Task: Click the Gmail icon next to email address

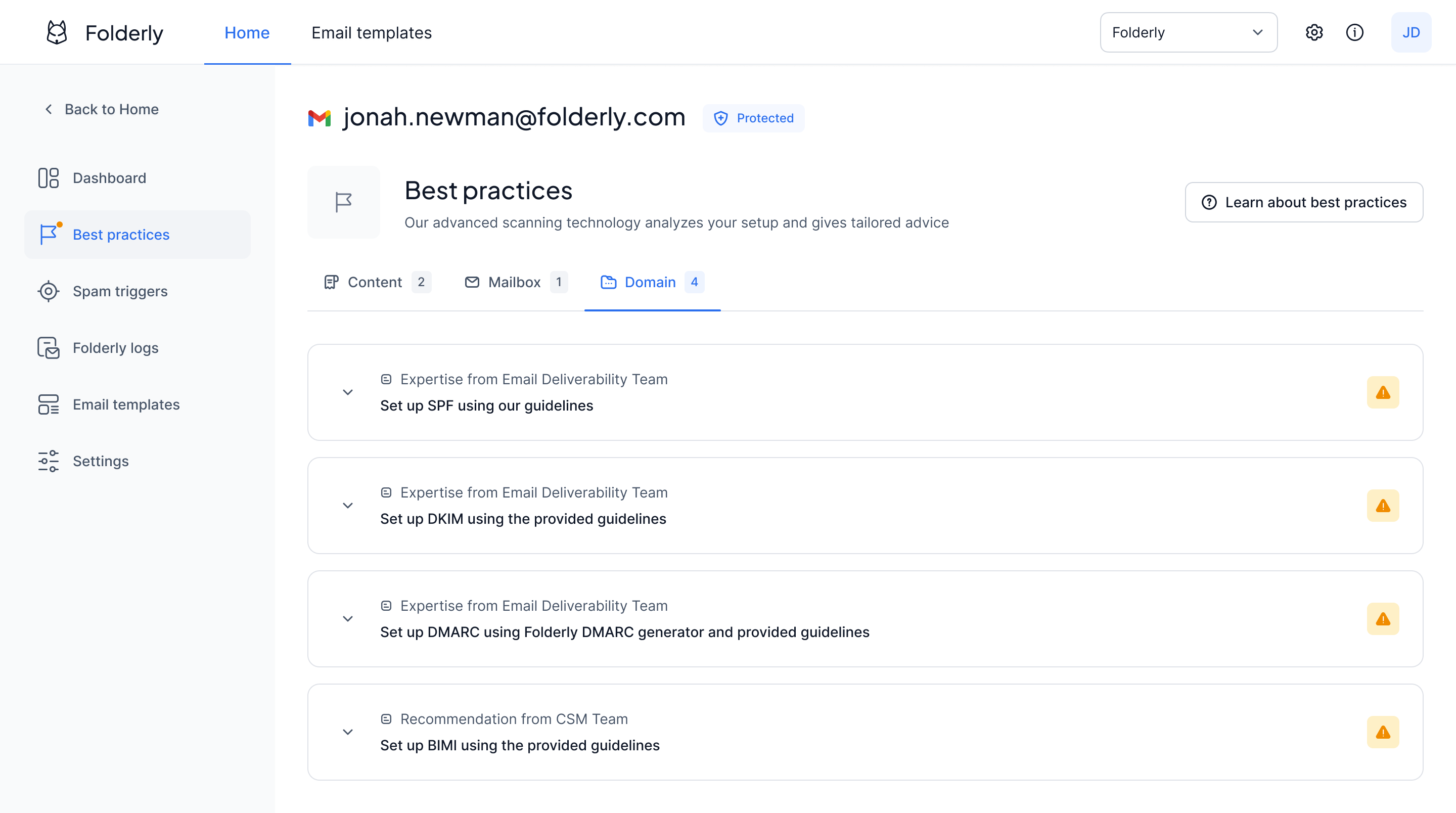Action: click(320, 118)
